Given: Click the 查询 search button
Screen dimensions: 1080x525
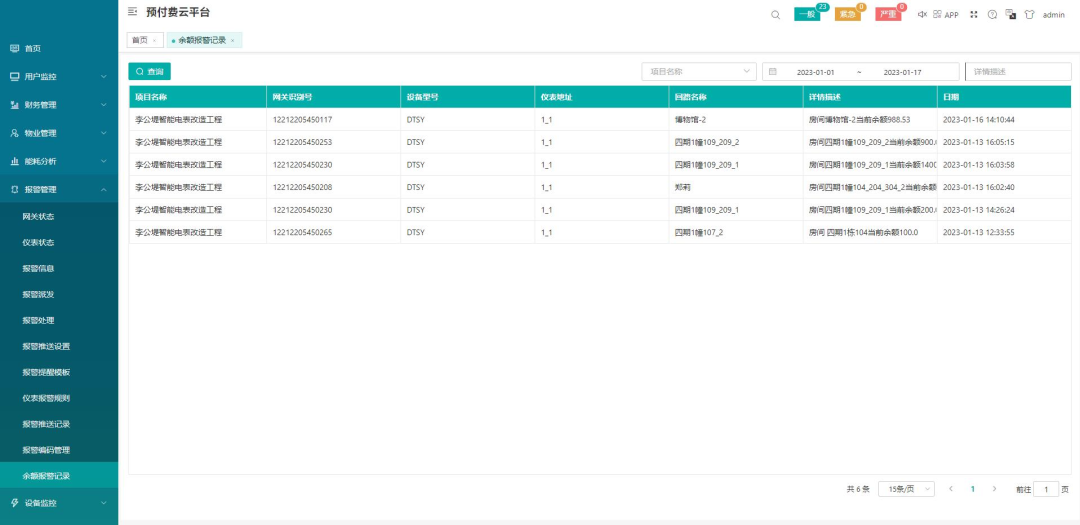Looking at the screenshot, I should pos(149,72).
